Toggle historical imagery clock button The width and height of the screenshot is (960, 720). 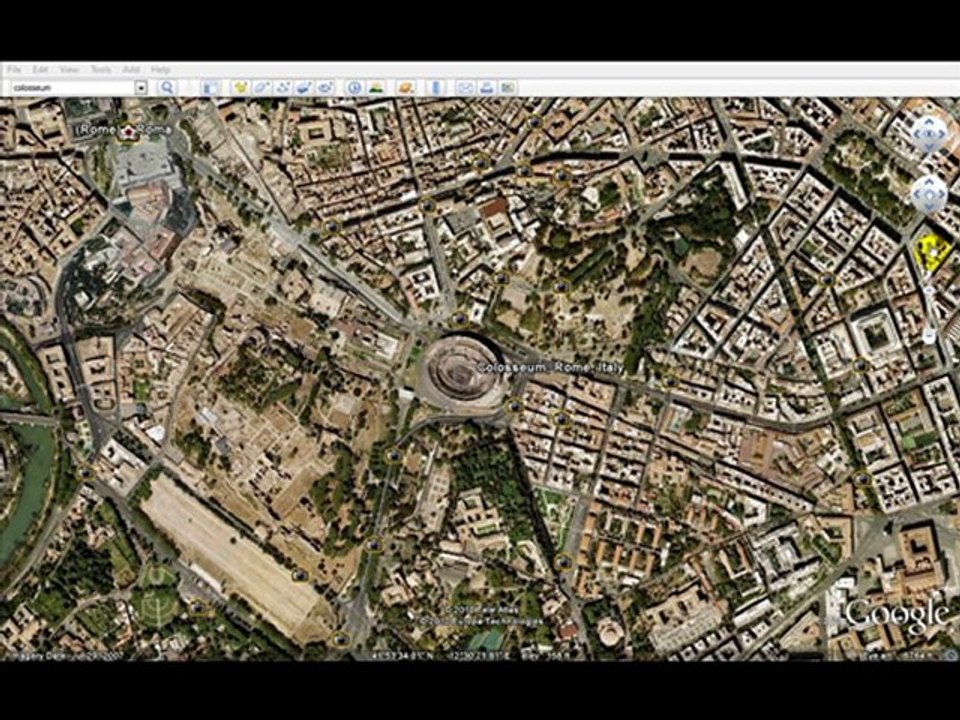354,88
